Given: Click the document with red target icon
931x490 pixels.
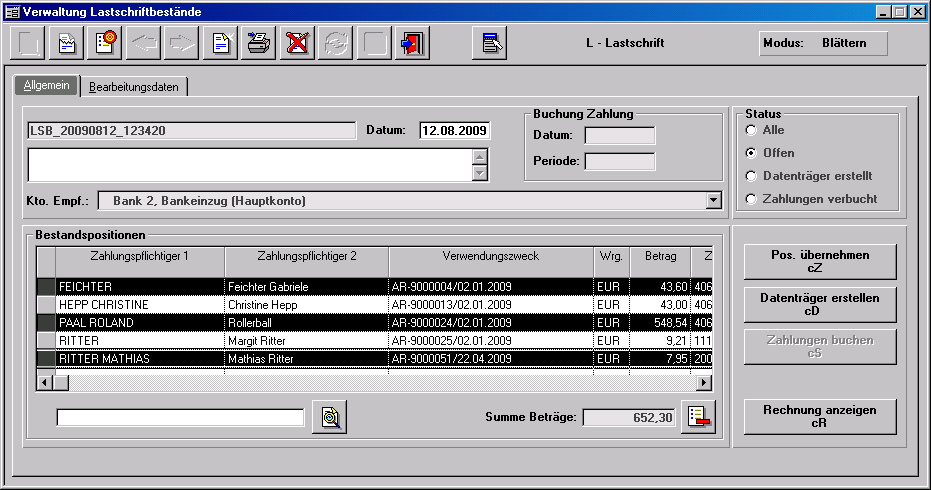Looking at the screenshot, I should 104,44.
